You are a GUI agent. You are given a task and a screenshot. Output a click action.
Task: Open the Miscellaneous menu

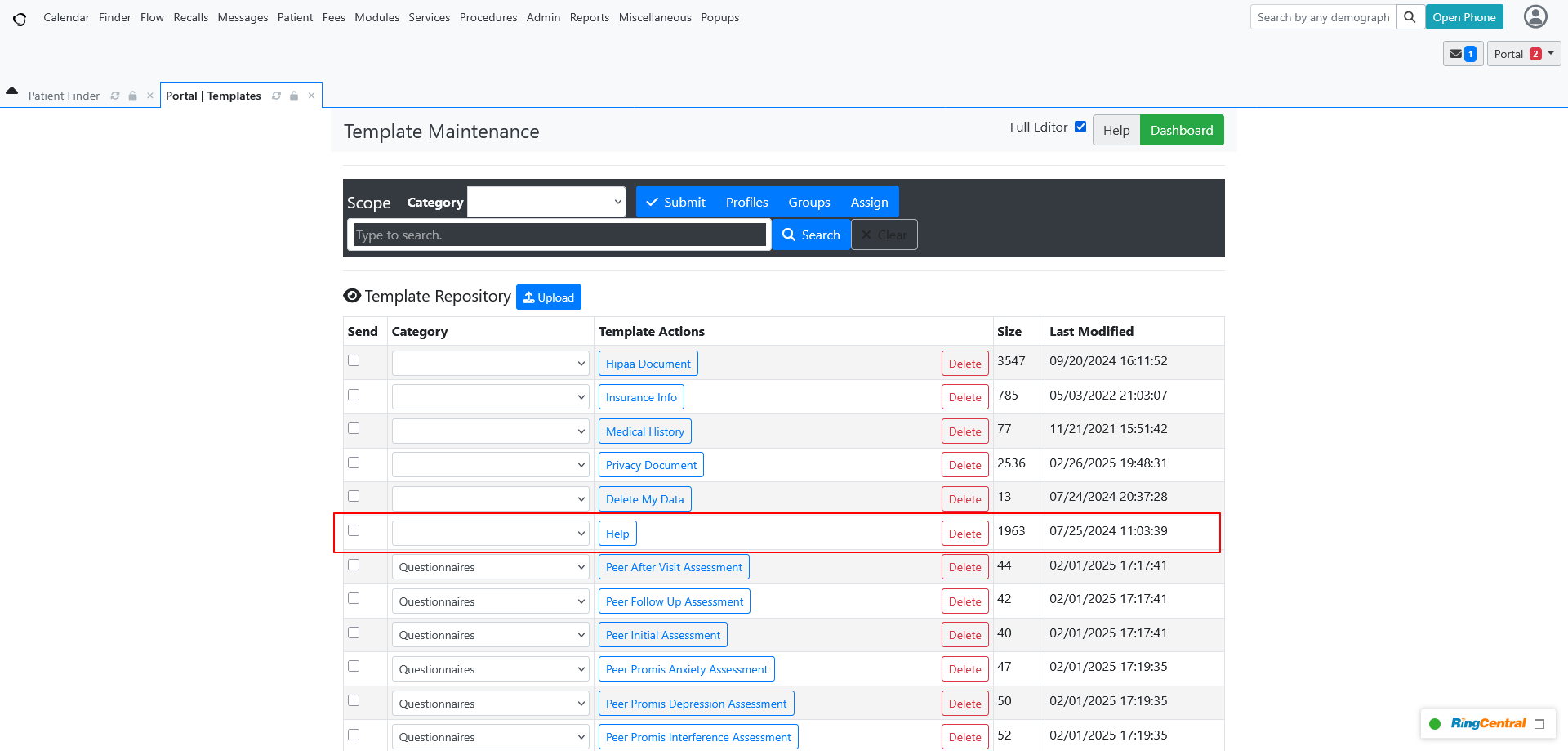655,17
